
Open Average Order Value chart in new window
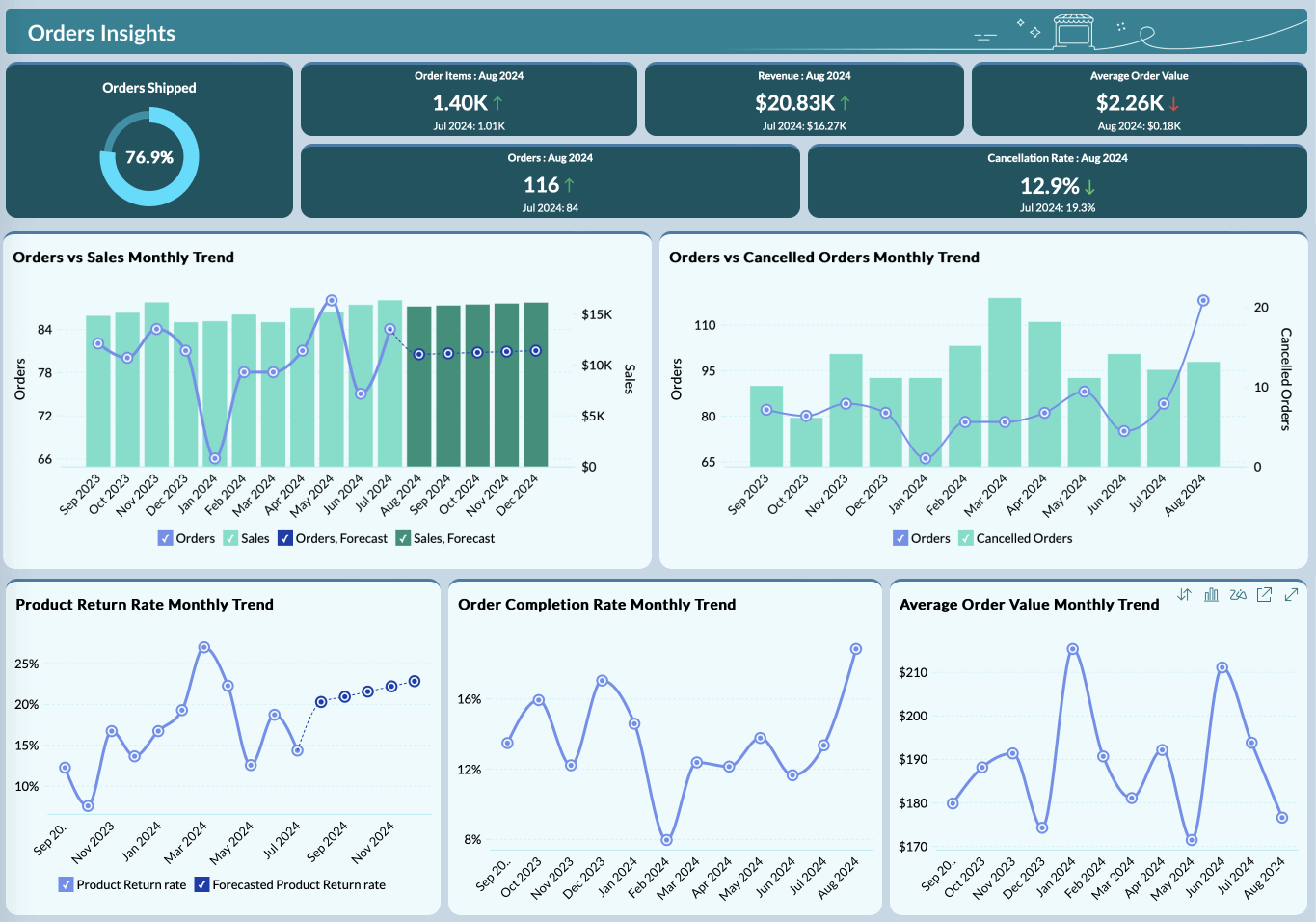1264,595
